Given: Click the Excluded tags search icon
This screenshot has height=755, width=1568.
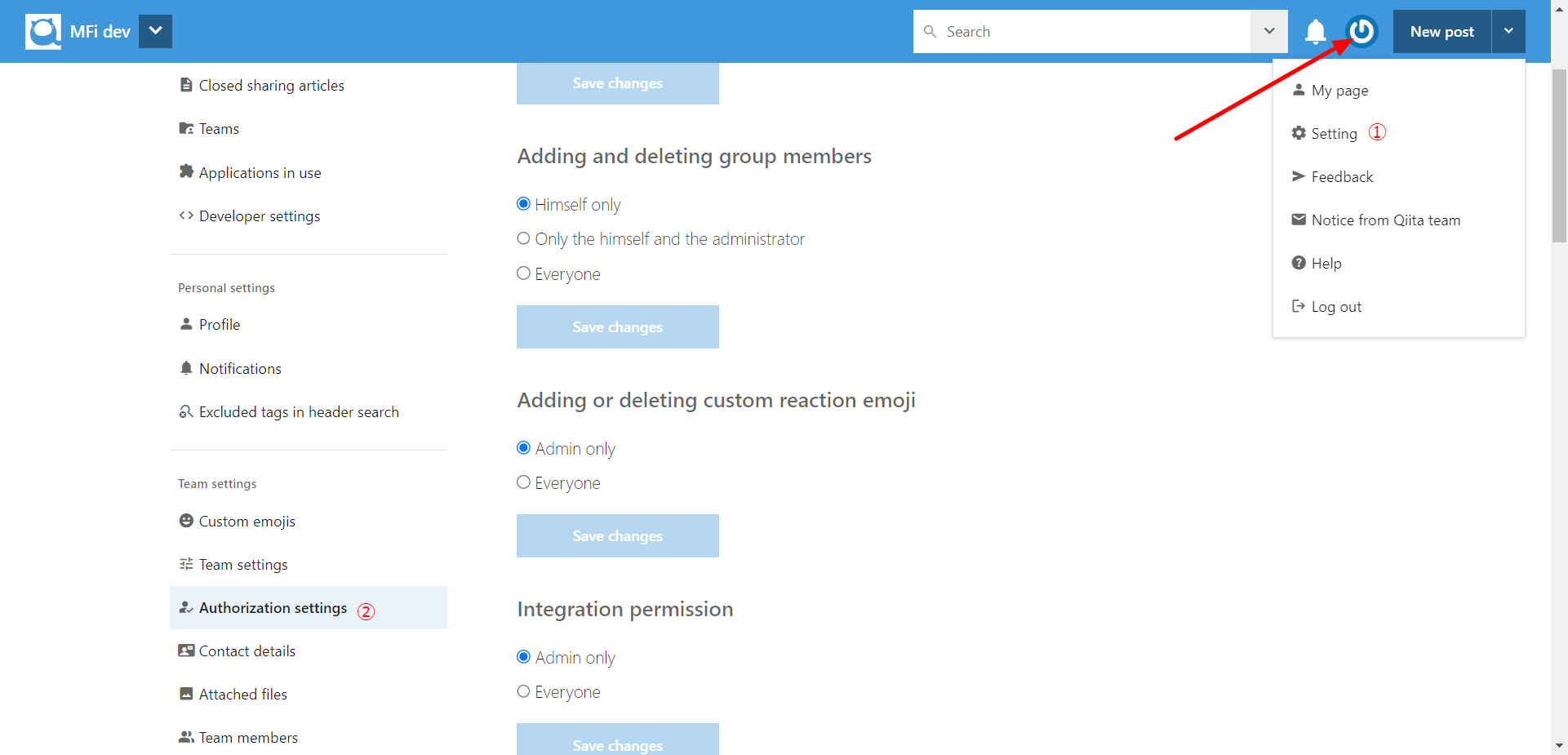Looking at the screenshot, I should pyautogui.click(x=186, y=411).
